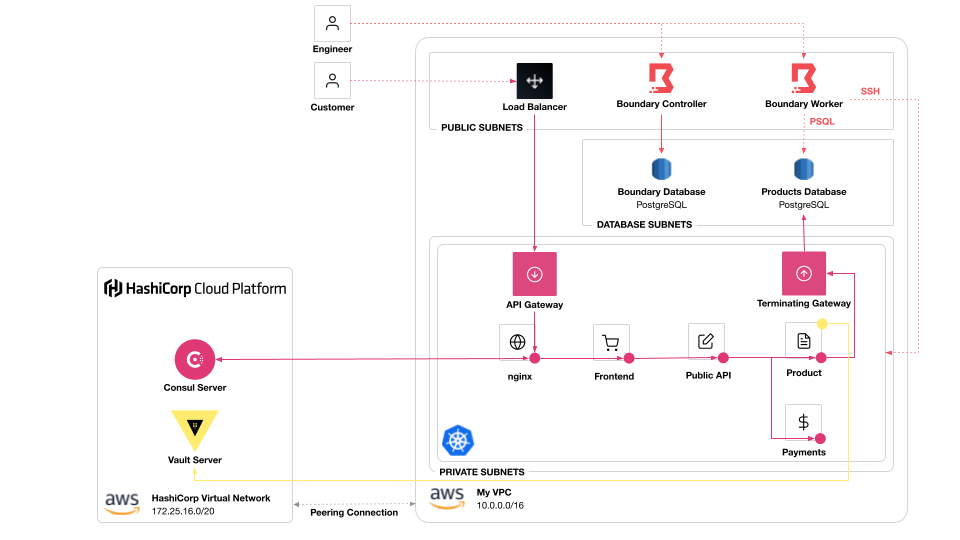Click the nginx label
This screenshot has width=960, height=540.
(520, 377)
